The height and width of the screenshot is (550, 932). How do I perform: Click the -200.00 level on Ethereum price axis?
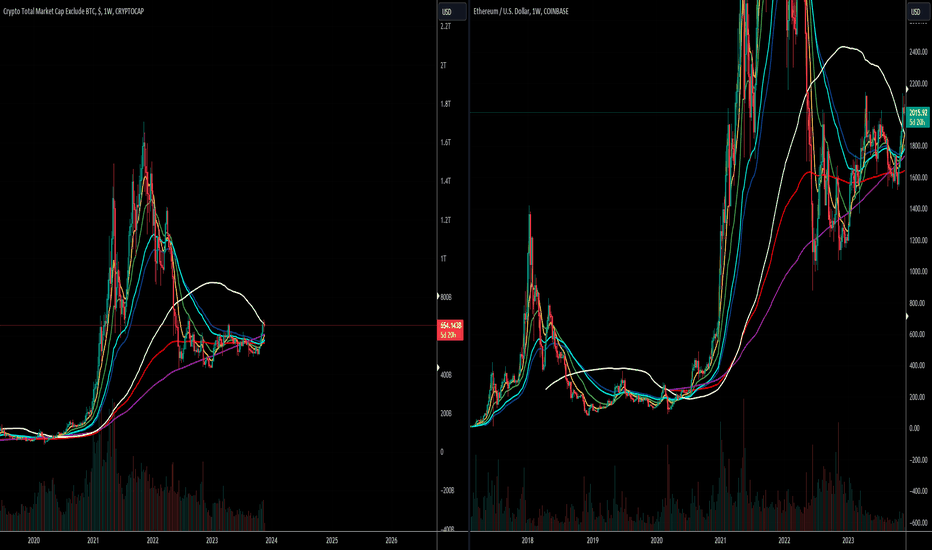(x=918, y=460)
